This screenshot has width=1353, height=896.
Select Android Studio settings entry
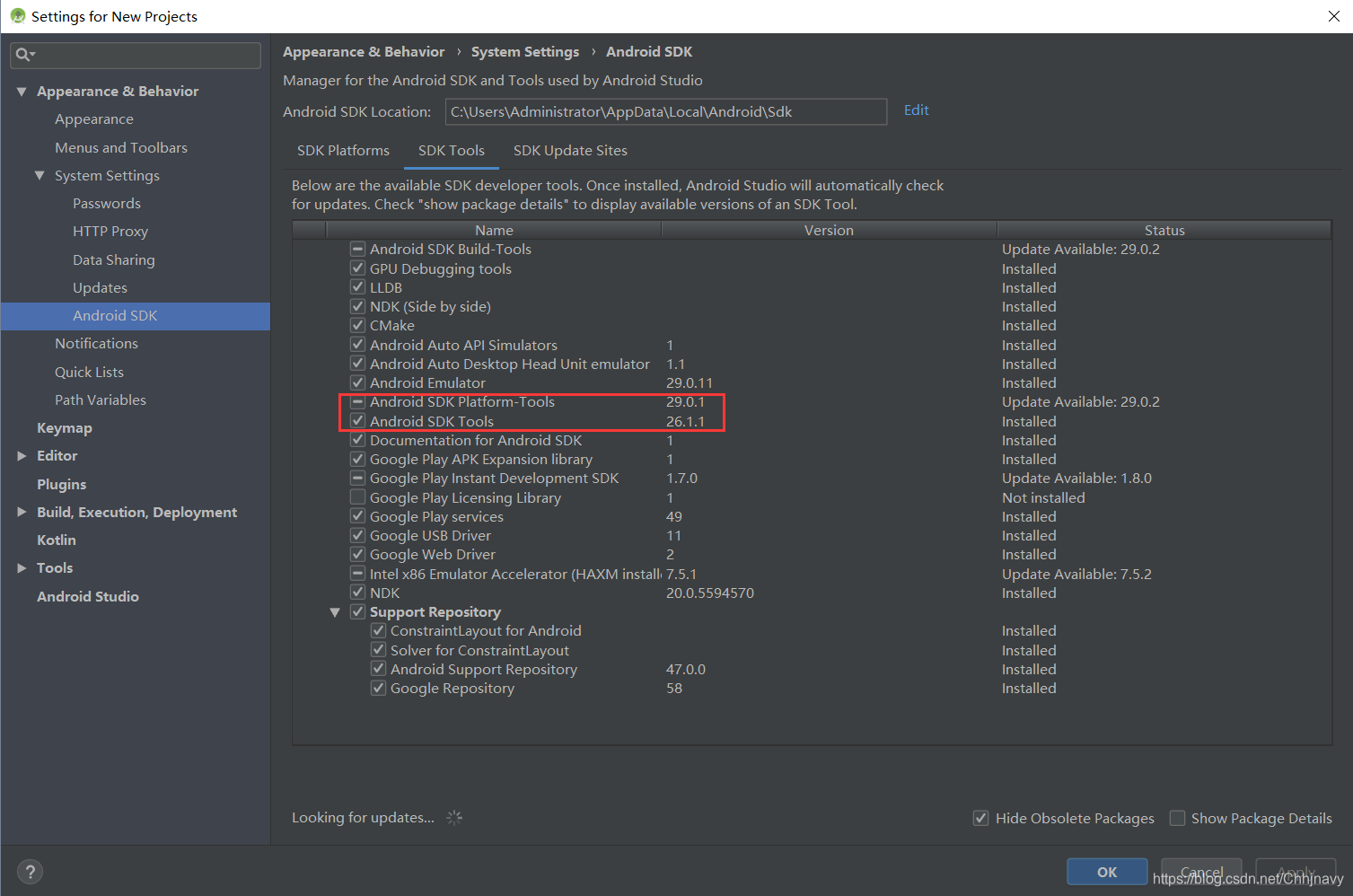pos(88,596)
